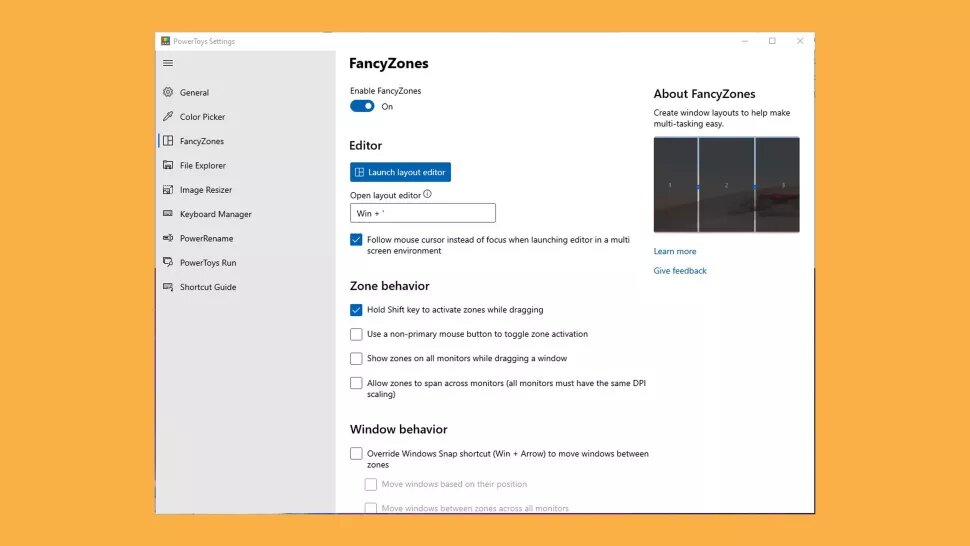Open the Shortcut Guide page
970x546 pixels.
click(x=208, y=287)
